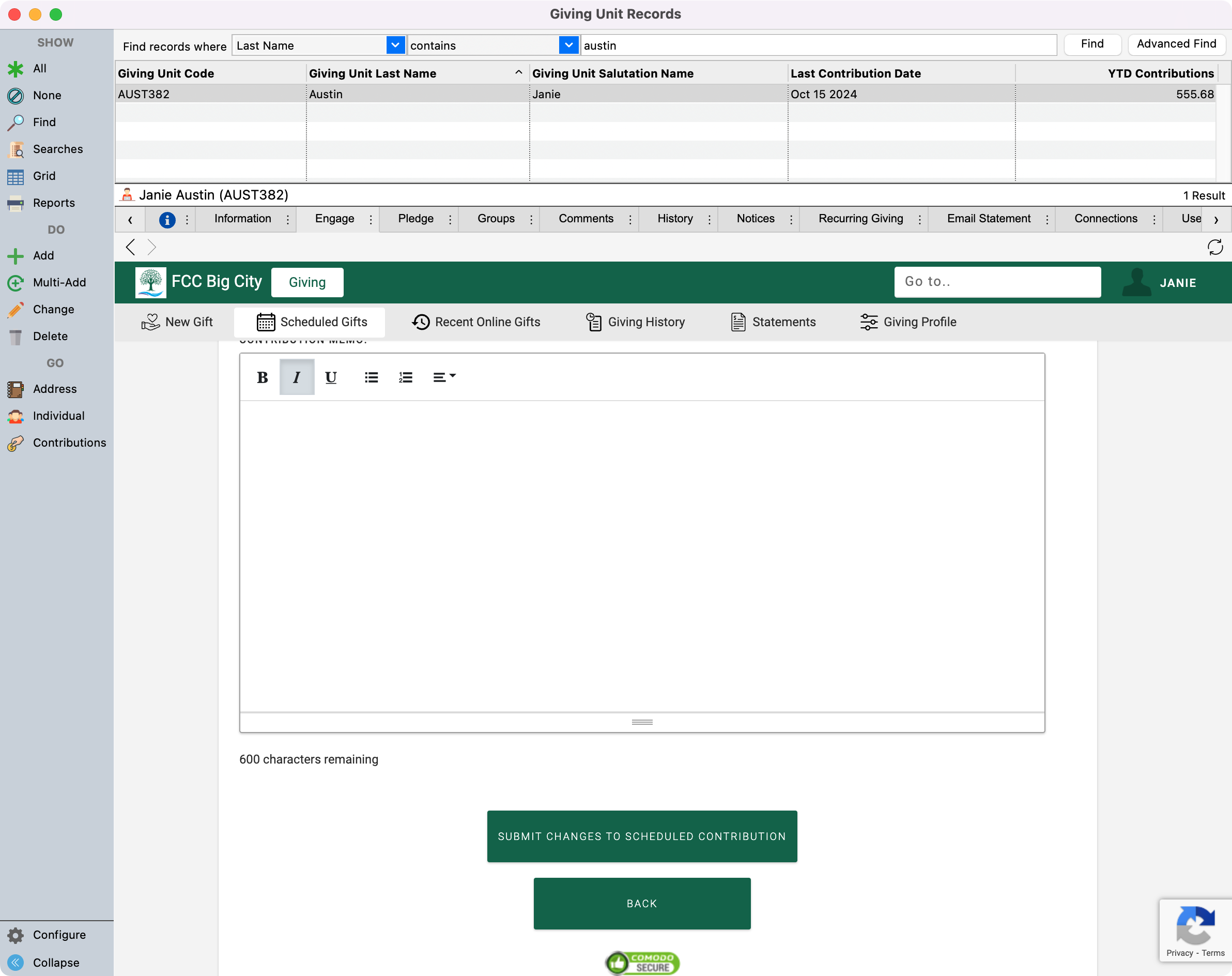Click the Go to search field
1232x976 pixels.
click(997, 282)
